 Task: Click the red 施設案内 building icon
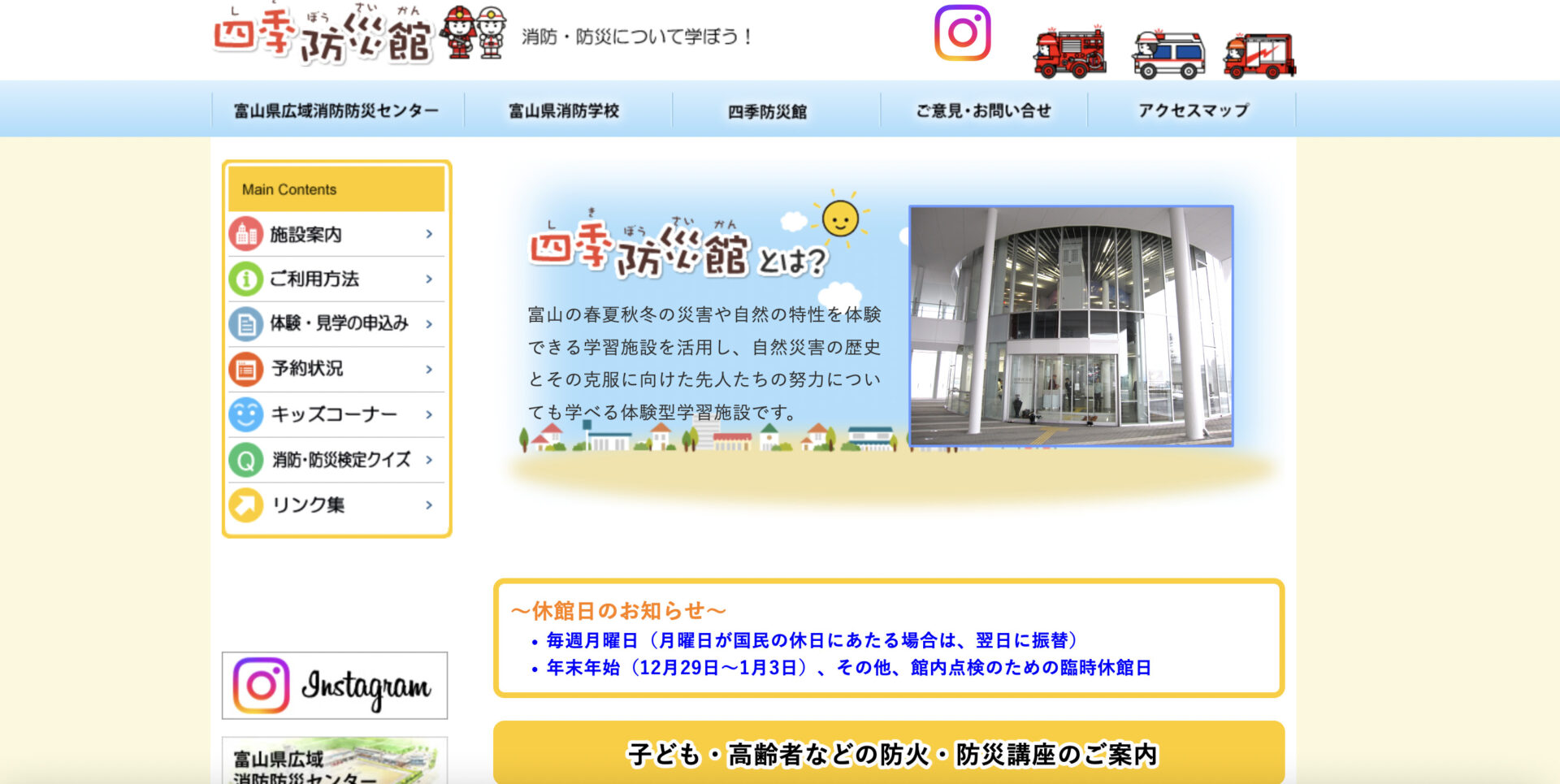[245, 234]
